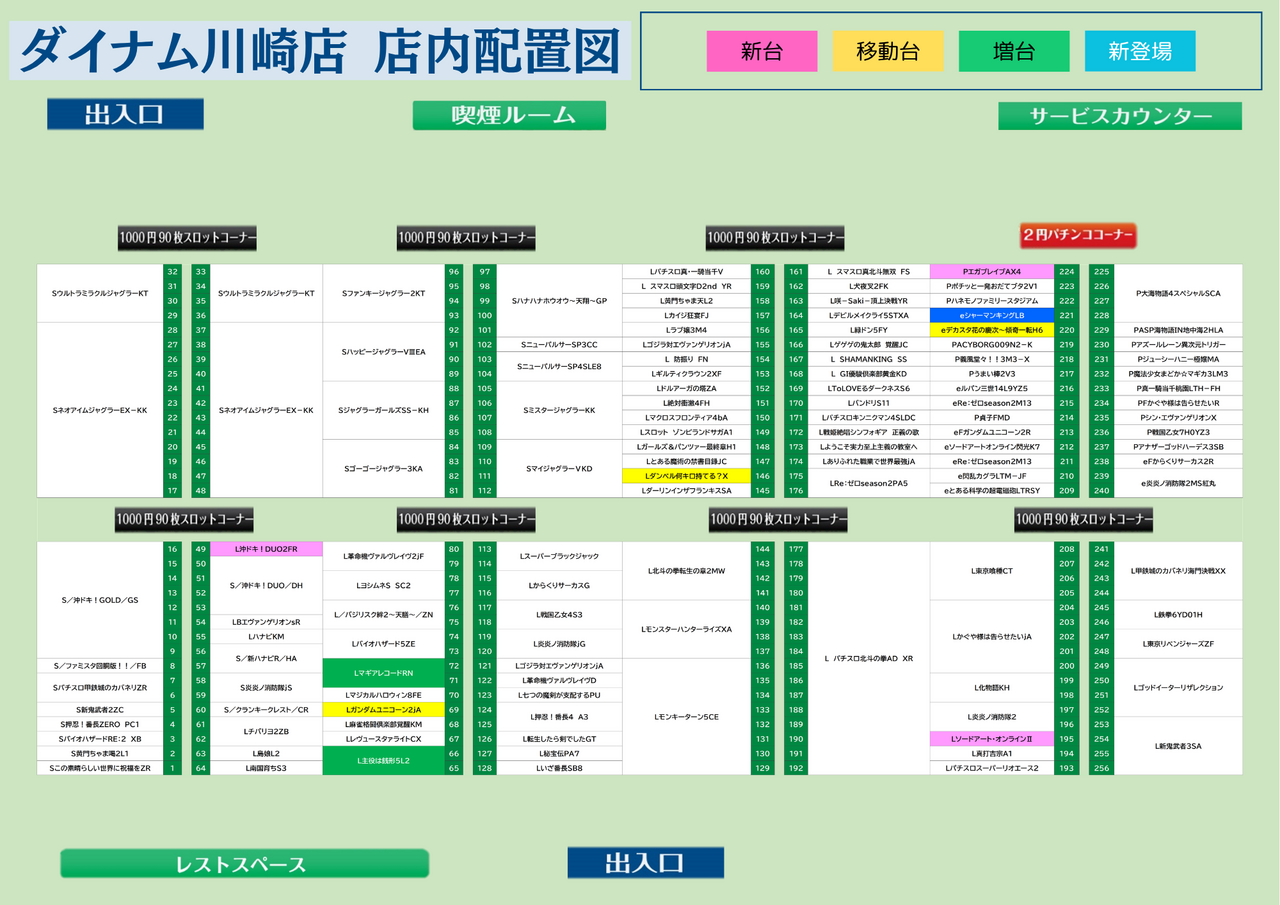
Task: Select the L東京リベンジャーズZF cell
Action: pos(1178,644)
